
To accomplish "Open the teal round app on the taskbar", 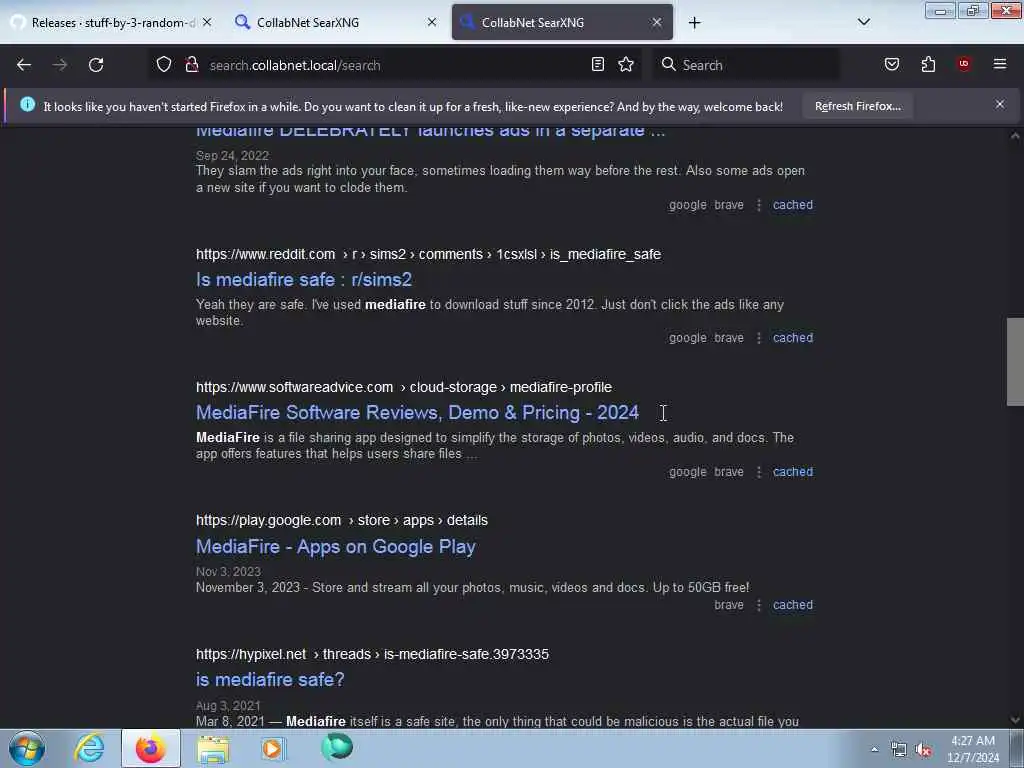I will click(337, 747).
